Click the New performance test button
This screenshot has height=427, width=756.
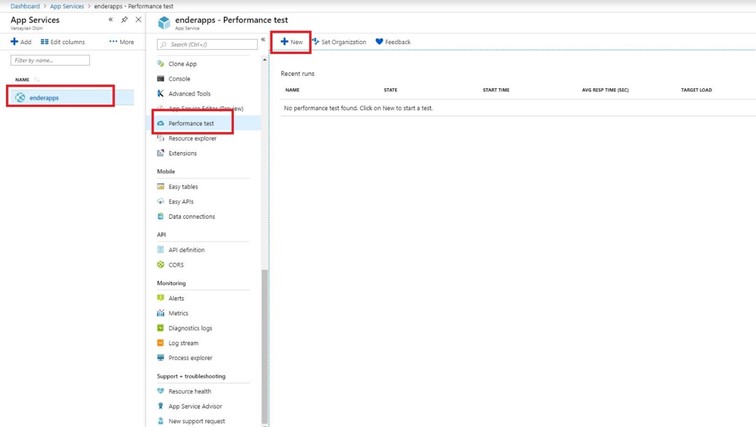[291, 42]
